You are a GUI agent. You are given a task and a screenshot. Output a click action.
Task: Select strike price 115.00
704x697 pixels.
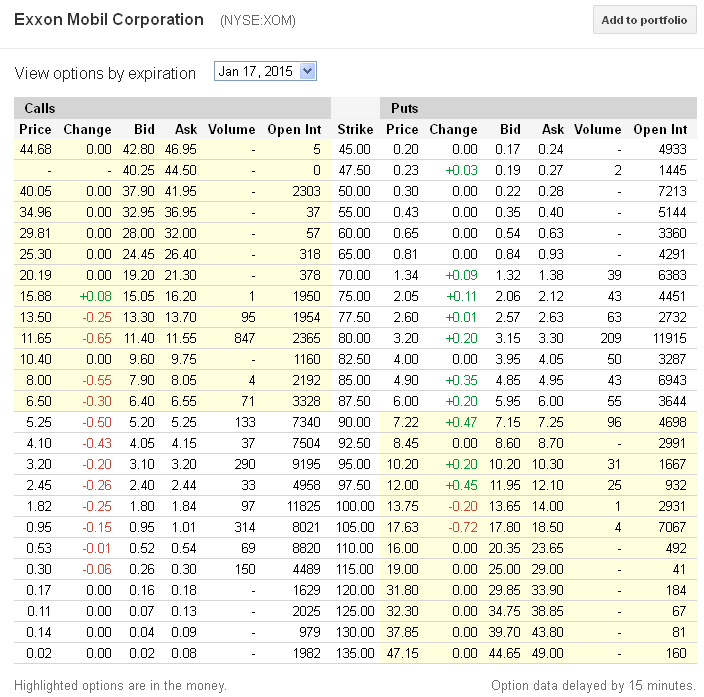[x=355, y=569]
